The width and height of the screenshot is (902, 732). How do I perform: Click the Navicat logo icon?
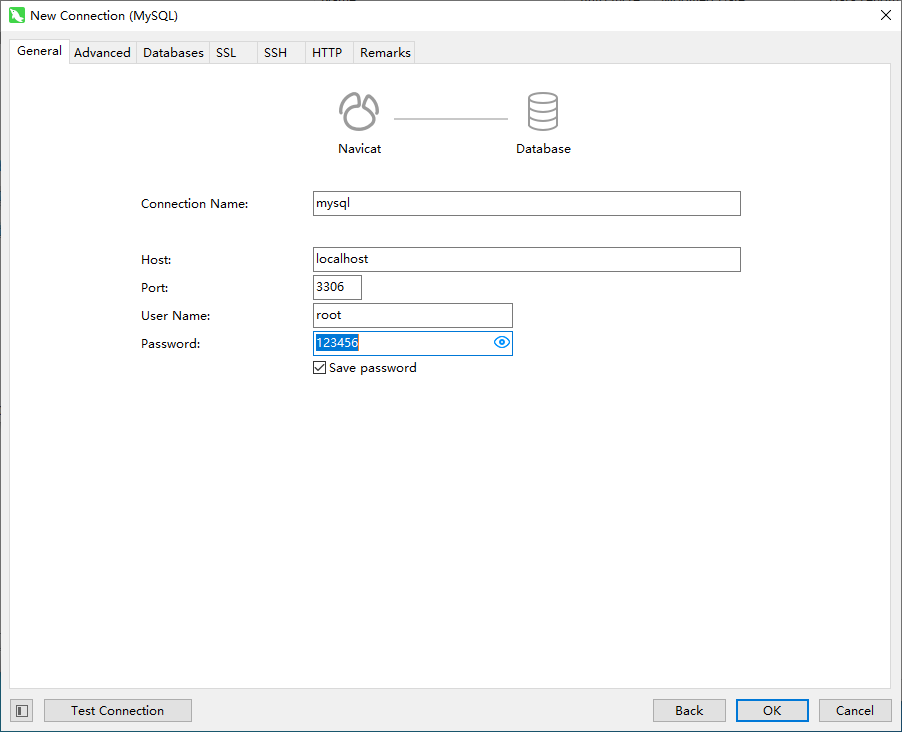(359, 111)
